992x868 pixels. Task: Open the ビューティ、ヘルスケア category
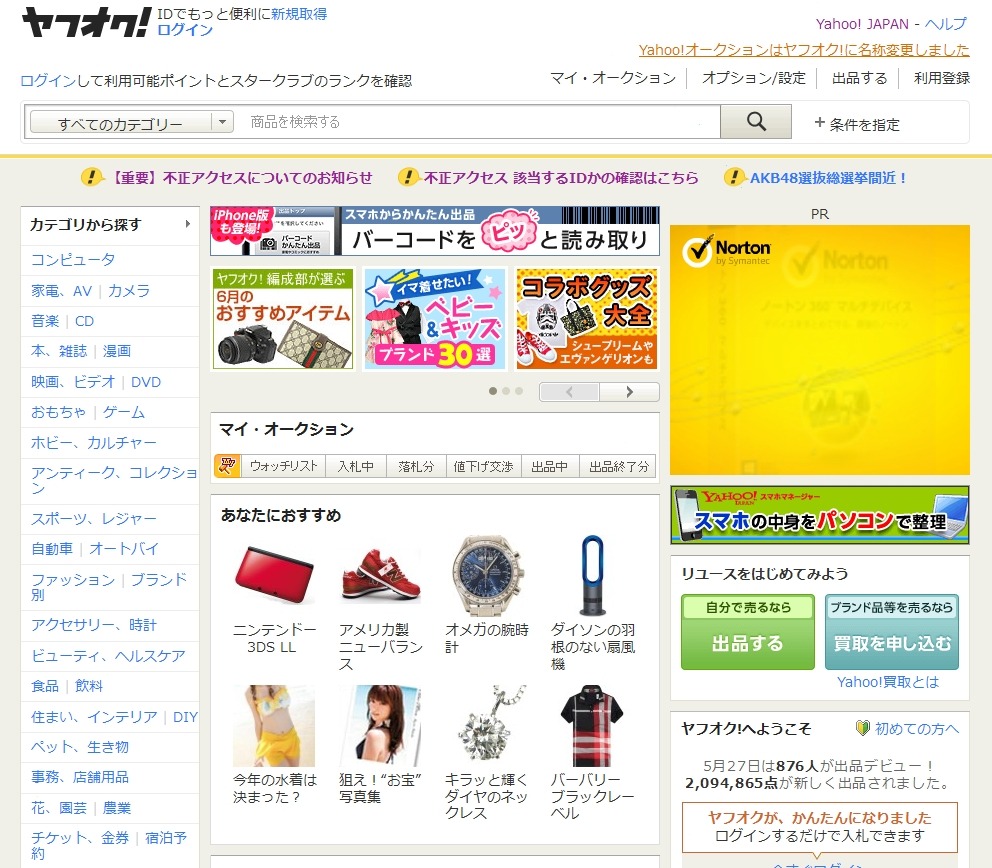coord(108,655)
